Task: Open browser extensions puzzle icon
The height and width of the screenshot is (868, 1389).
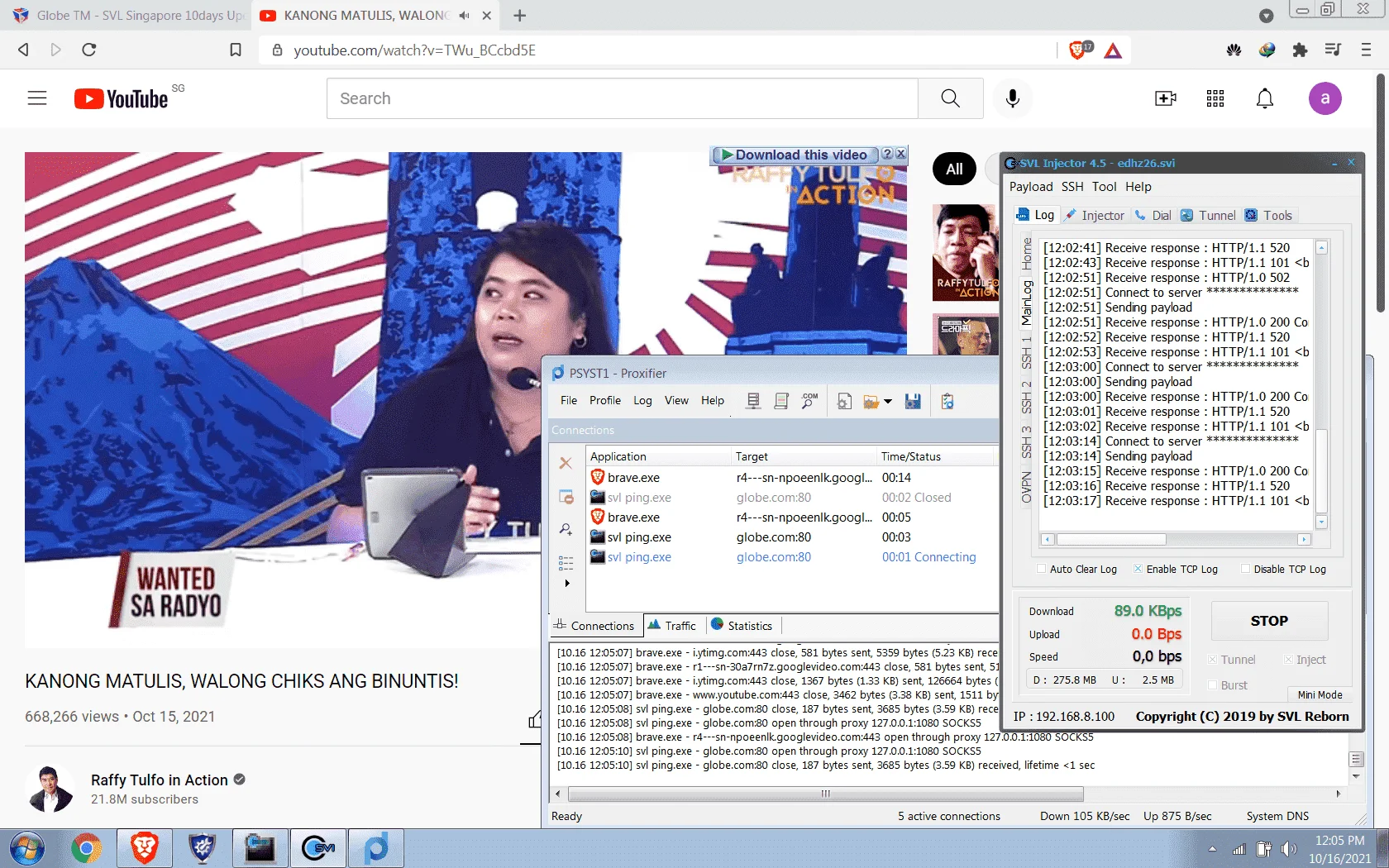Action: [x=1300, y=50]
